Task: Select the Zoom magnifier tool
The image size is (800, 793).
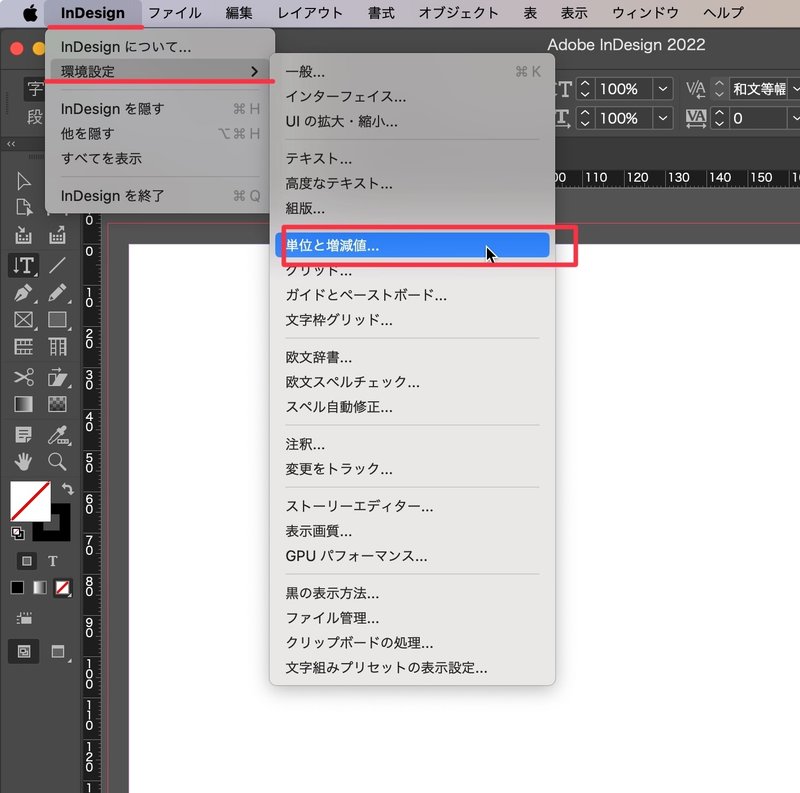Action: click(57, 462)
